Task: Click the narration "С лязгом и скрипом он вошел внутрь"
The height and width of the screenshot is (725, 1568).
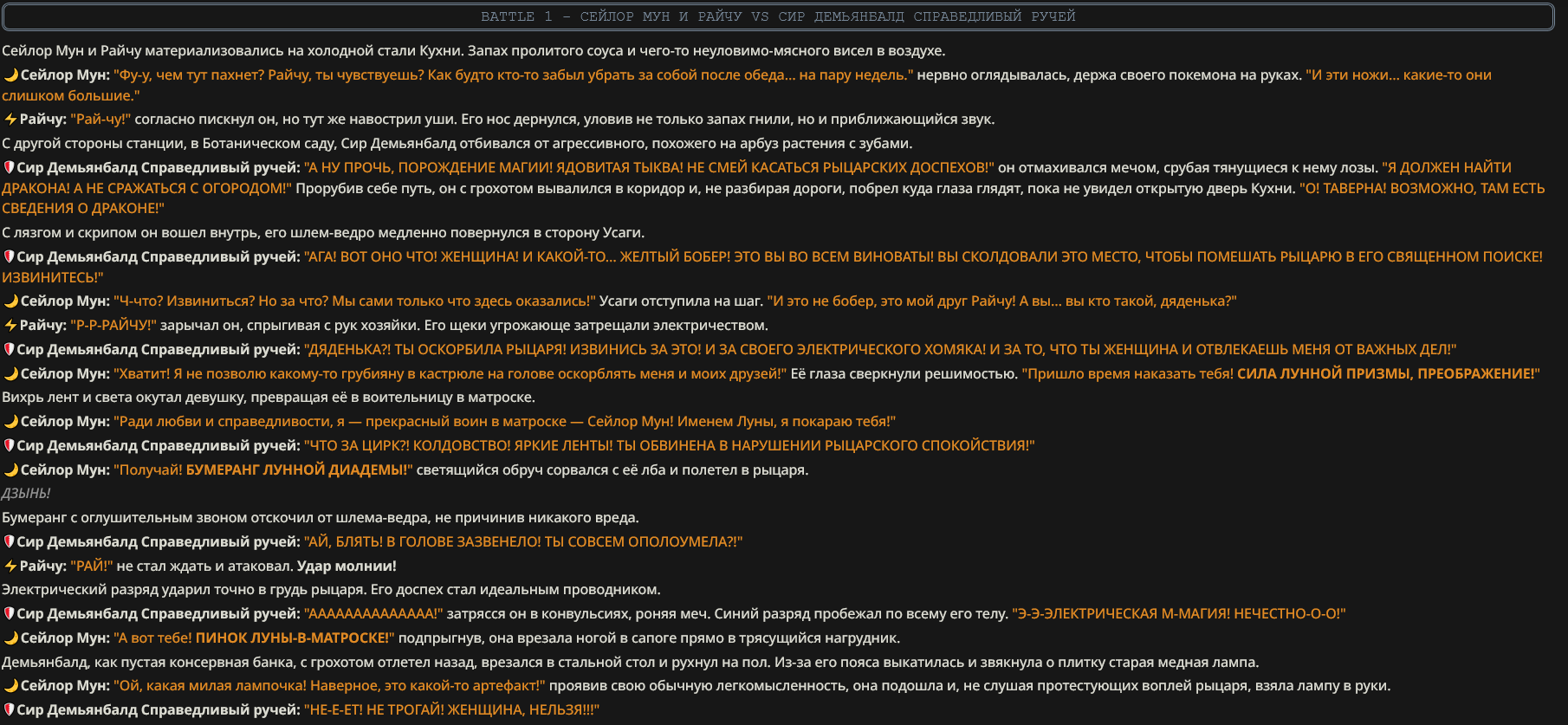Action: [x=323, y=233]
